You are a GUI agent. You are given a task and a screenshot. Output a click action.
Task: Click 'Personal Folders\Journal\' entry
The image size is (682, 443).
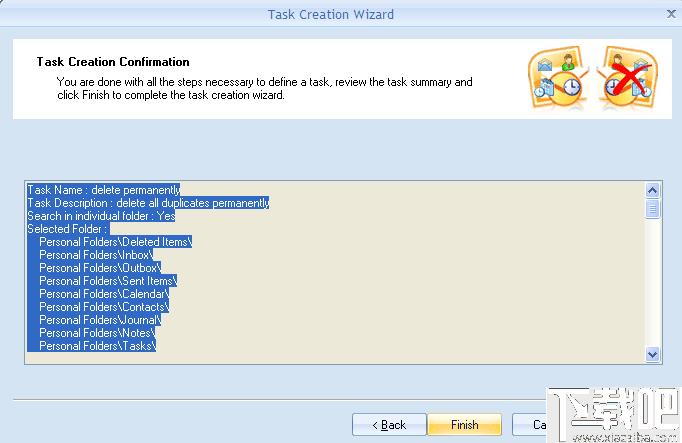pyautogui.click(x=100, y=320)
